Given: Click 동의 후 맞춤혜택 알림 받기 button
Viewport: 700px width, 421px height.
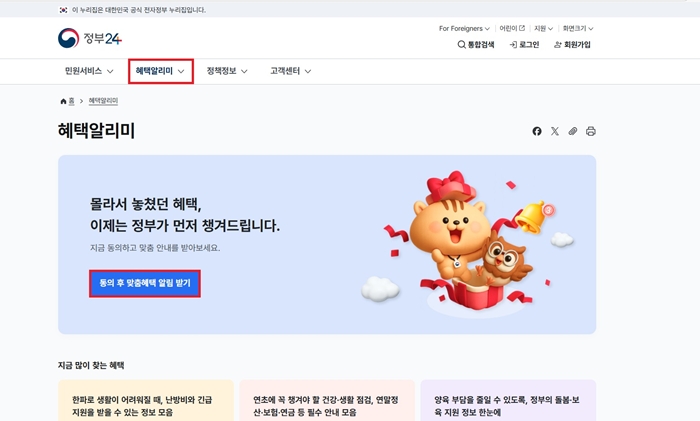Looking at the screenshot, I should (x=145, y=284).
